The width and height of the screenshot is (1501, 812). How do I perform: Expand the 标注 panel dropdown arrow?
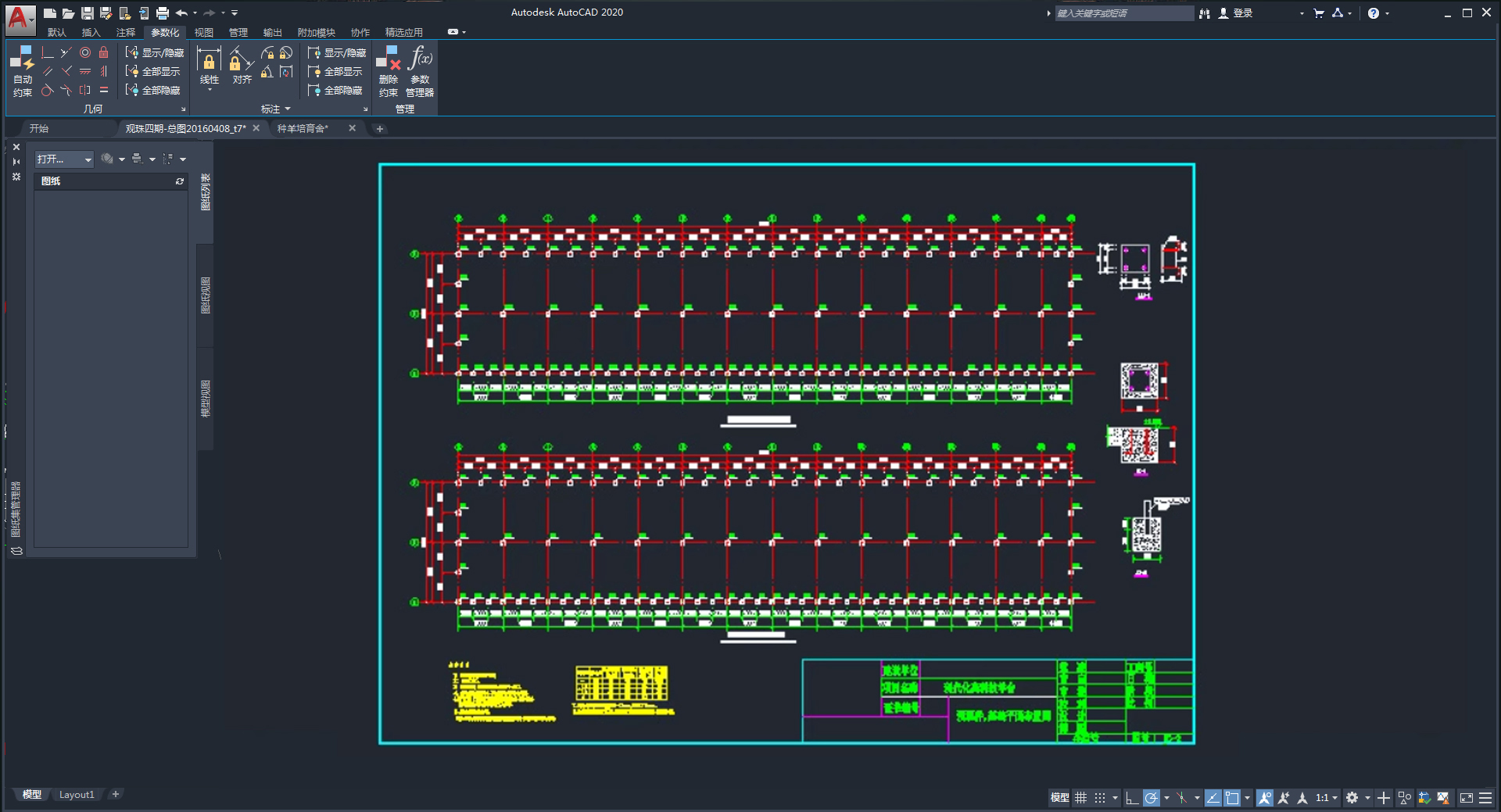coord(288,109)
